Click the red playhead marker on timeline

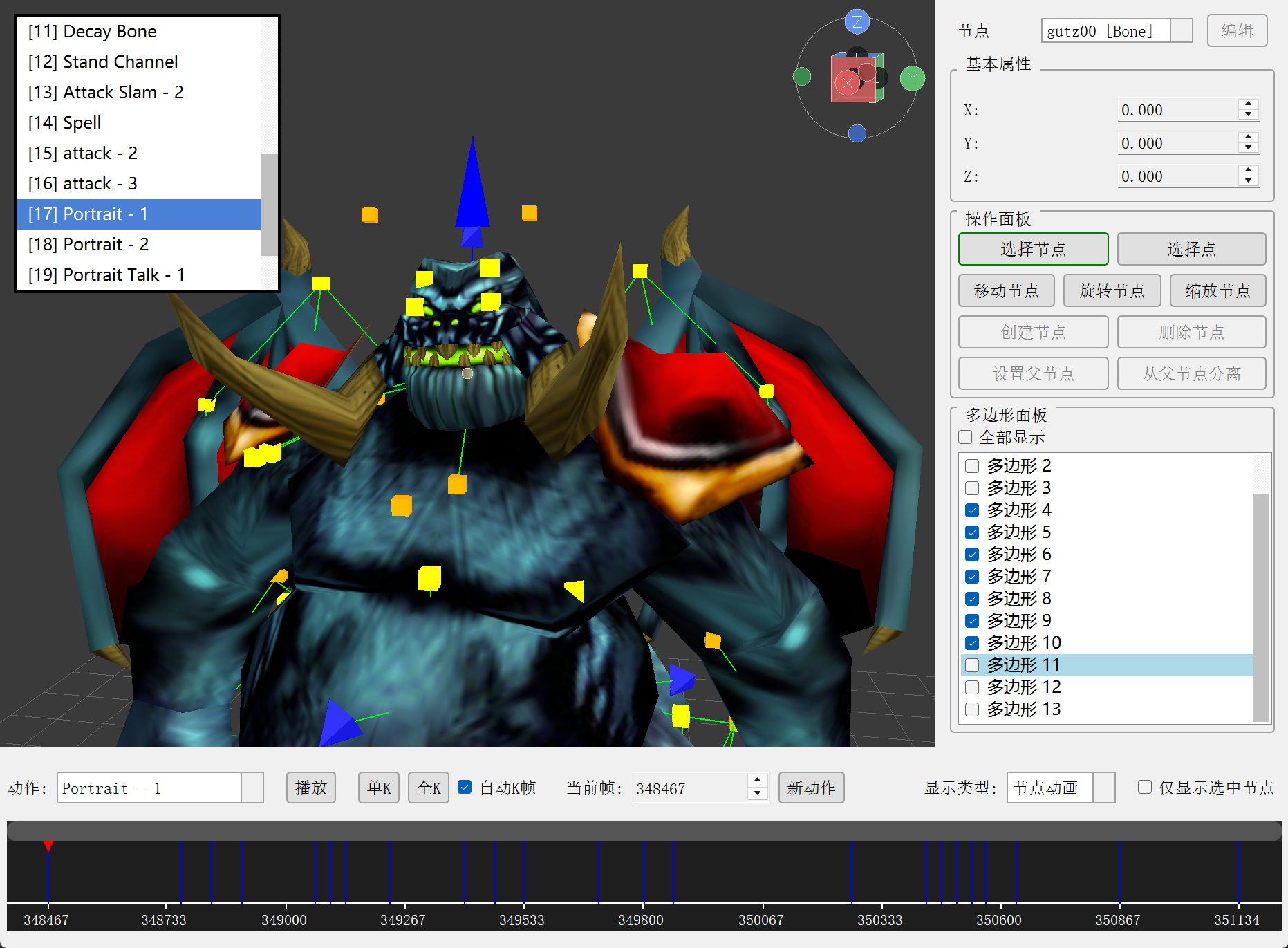(x=48, y=846)
